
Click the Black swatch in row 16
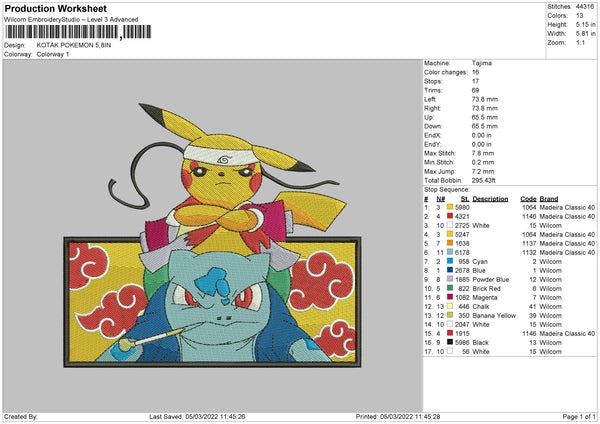point(450,342)
